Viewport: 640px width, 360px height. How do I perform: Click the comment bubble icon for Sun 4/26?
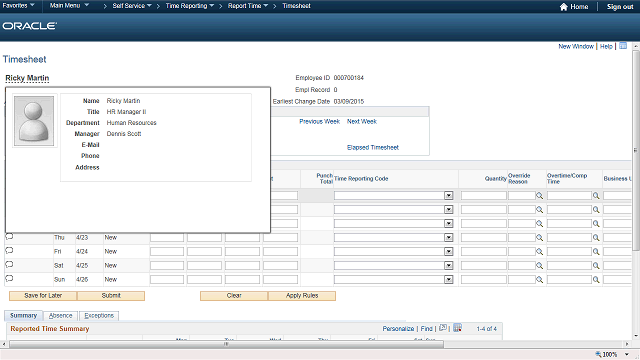[x=9, y=279]
